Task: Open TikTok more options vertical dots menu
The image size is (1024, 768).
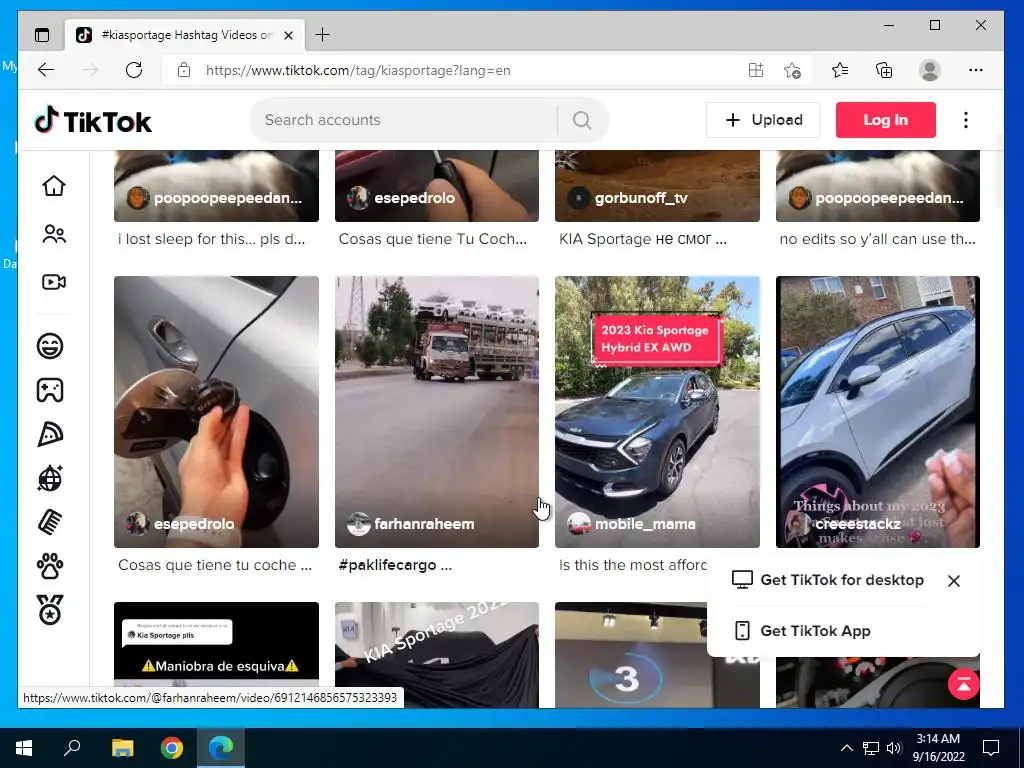Action: 966,120
